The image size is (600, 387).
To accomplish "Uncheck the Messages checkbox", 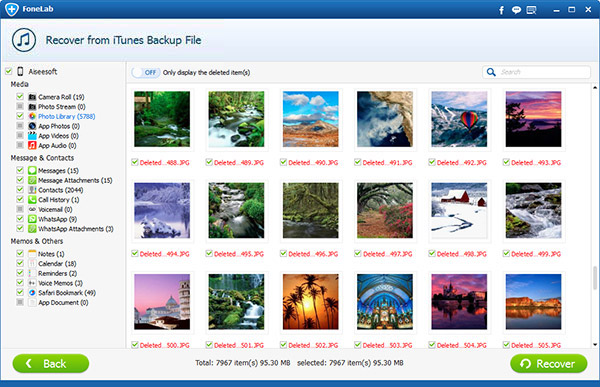I will (x=20, y=170).
